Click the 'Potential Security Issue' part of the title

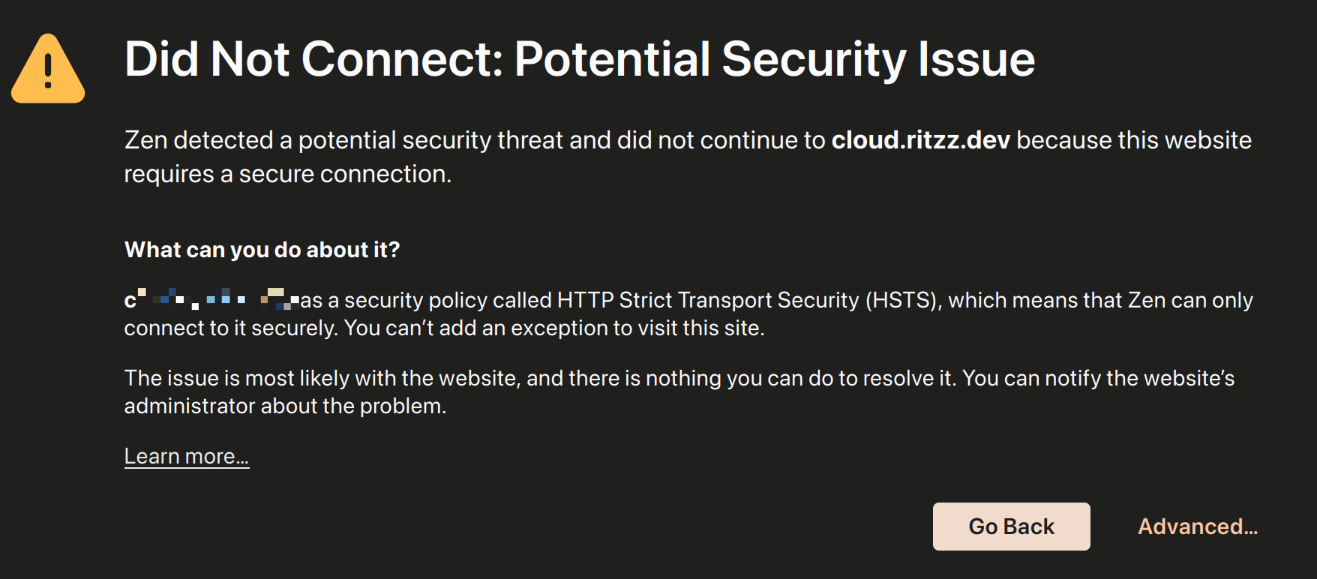[775, 60]
